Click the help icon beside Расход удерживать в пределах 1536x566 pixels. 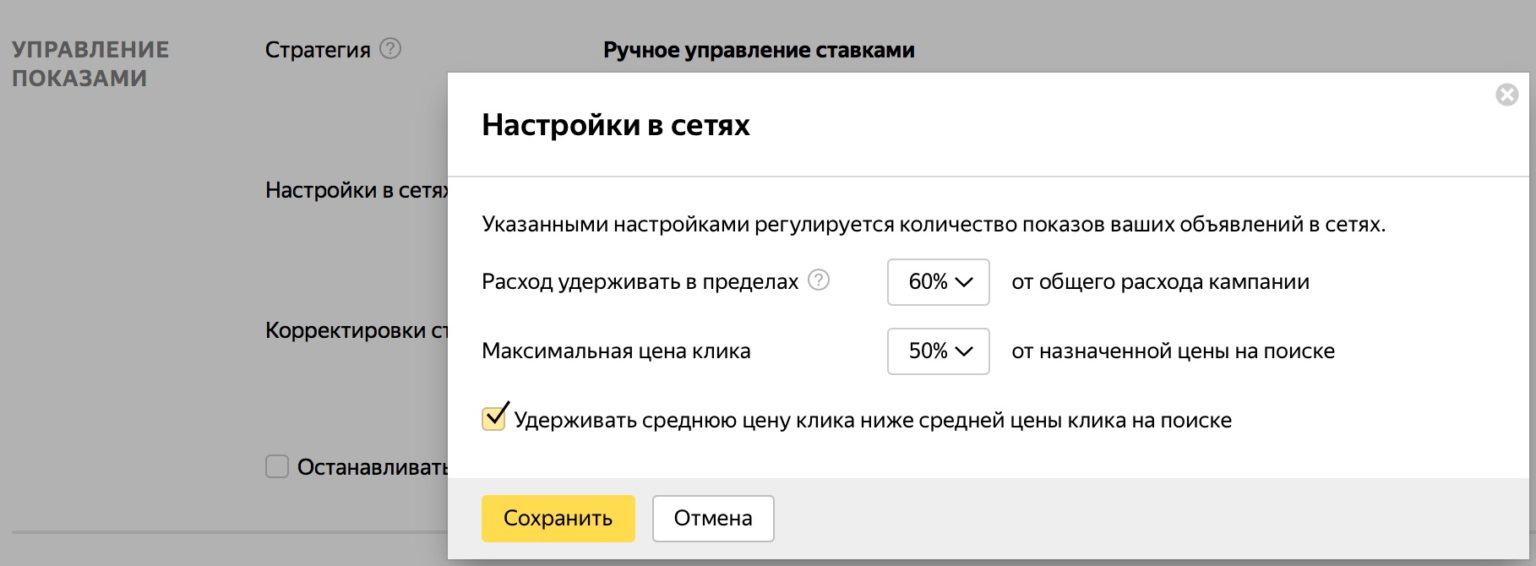click(x=819, y=281)
